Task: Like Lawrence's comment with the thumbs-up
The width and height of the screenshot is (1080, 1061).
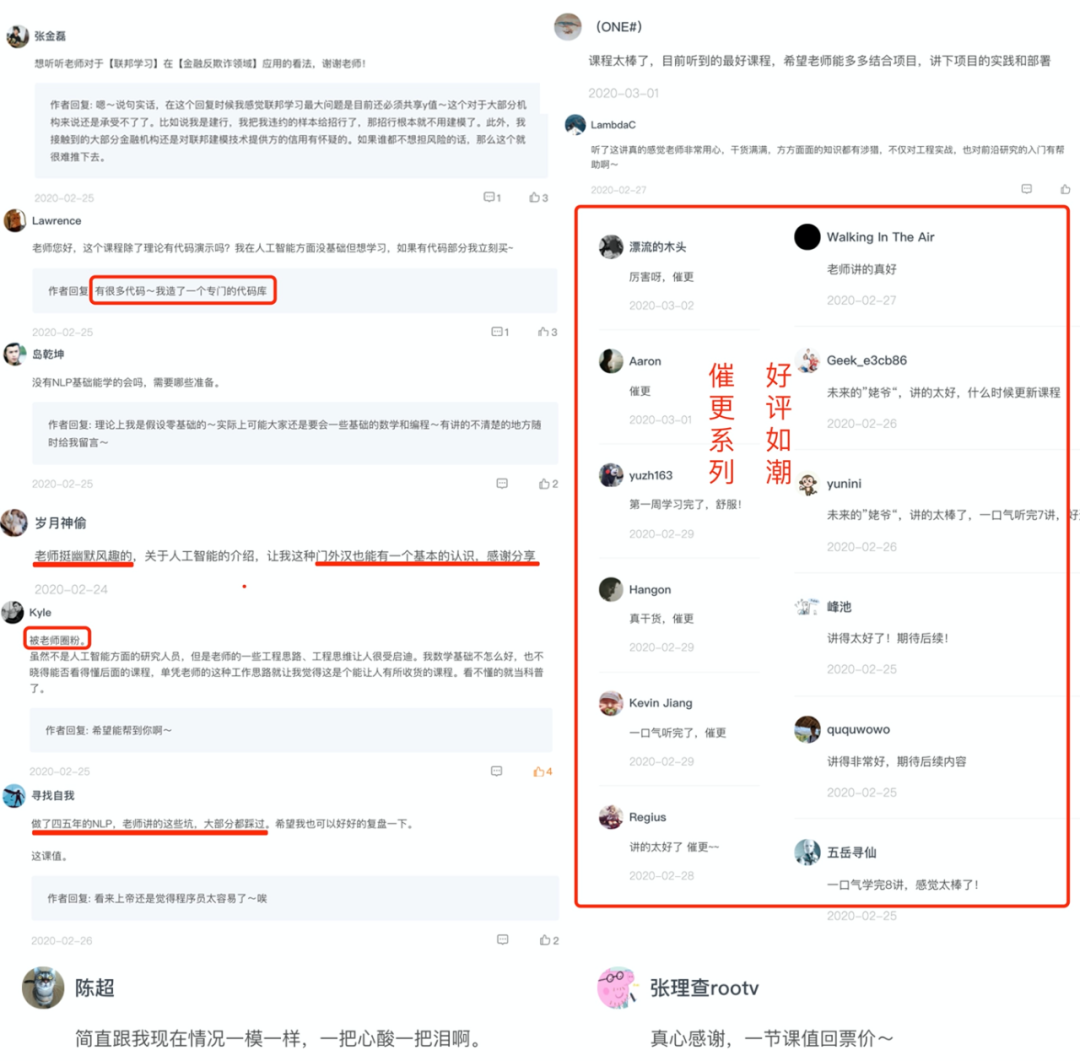Action: (543, 331)
